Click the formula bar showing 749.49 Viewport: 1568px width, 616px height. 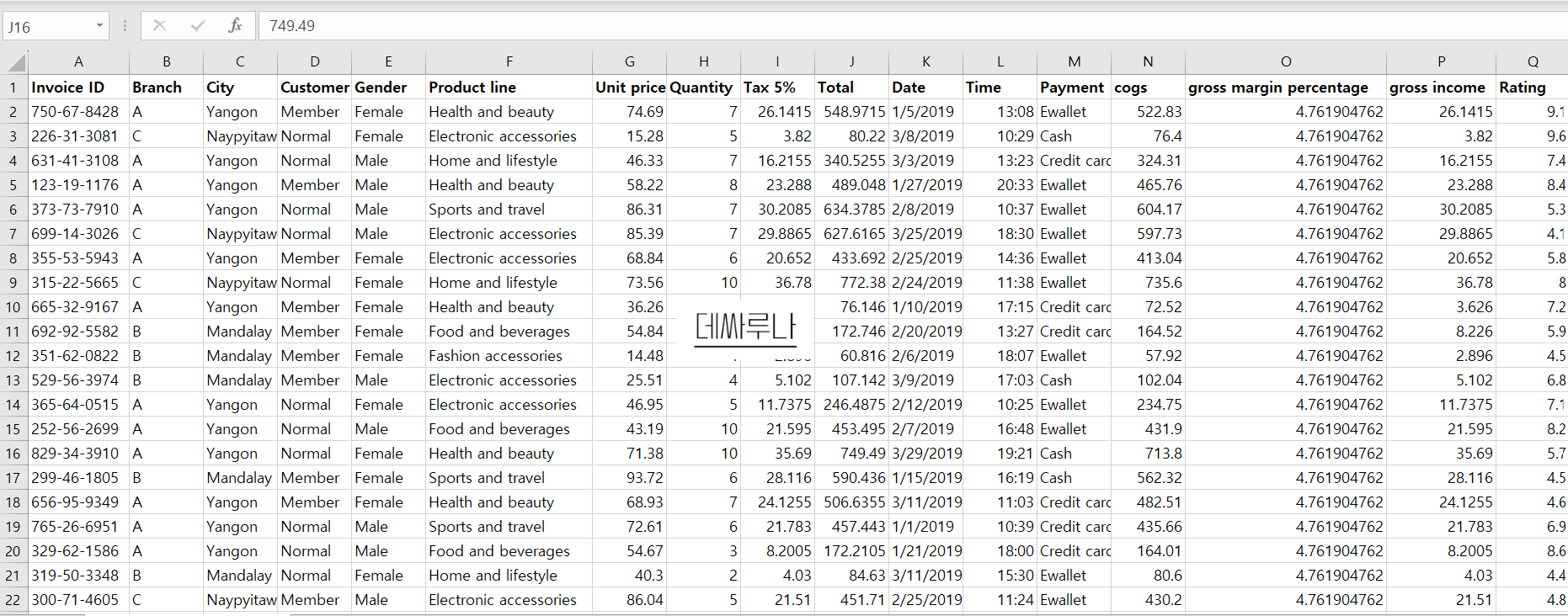913,26
